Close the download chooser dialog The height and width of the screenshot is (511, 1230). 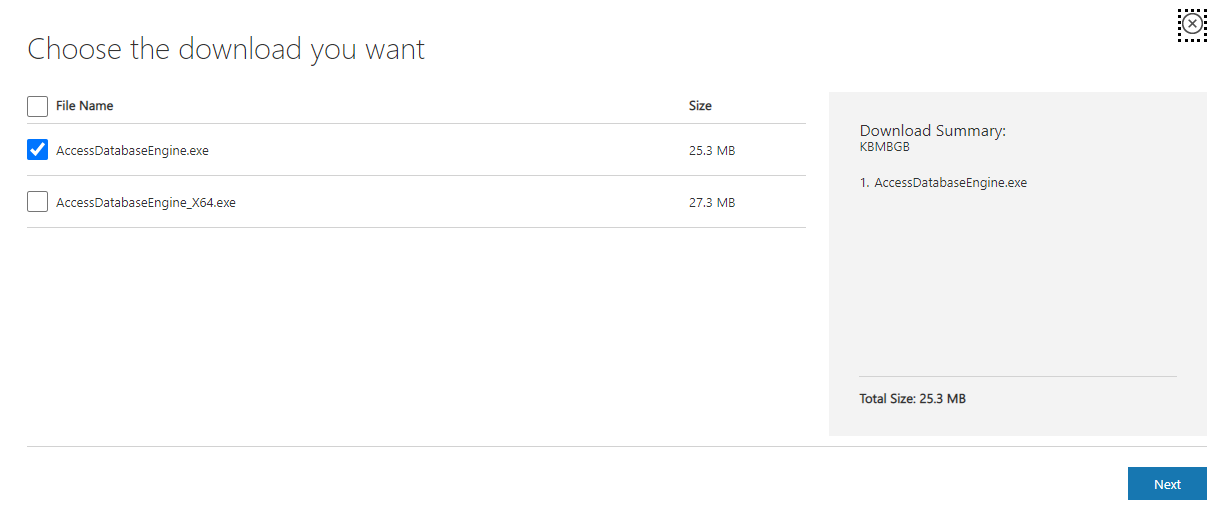tap(1192, 25)
